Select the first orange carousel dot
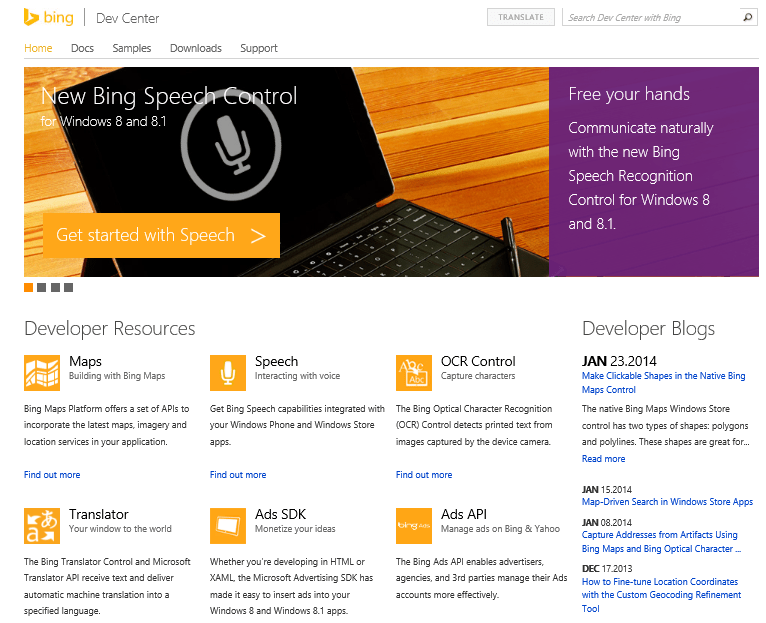 click(x=28, y=287)
